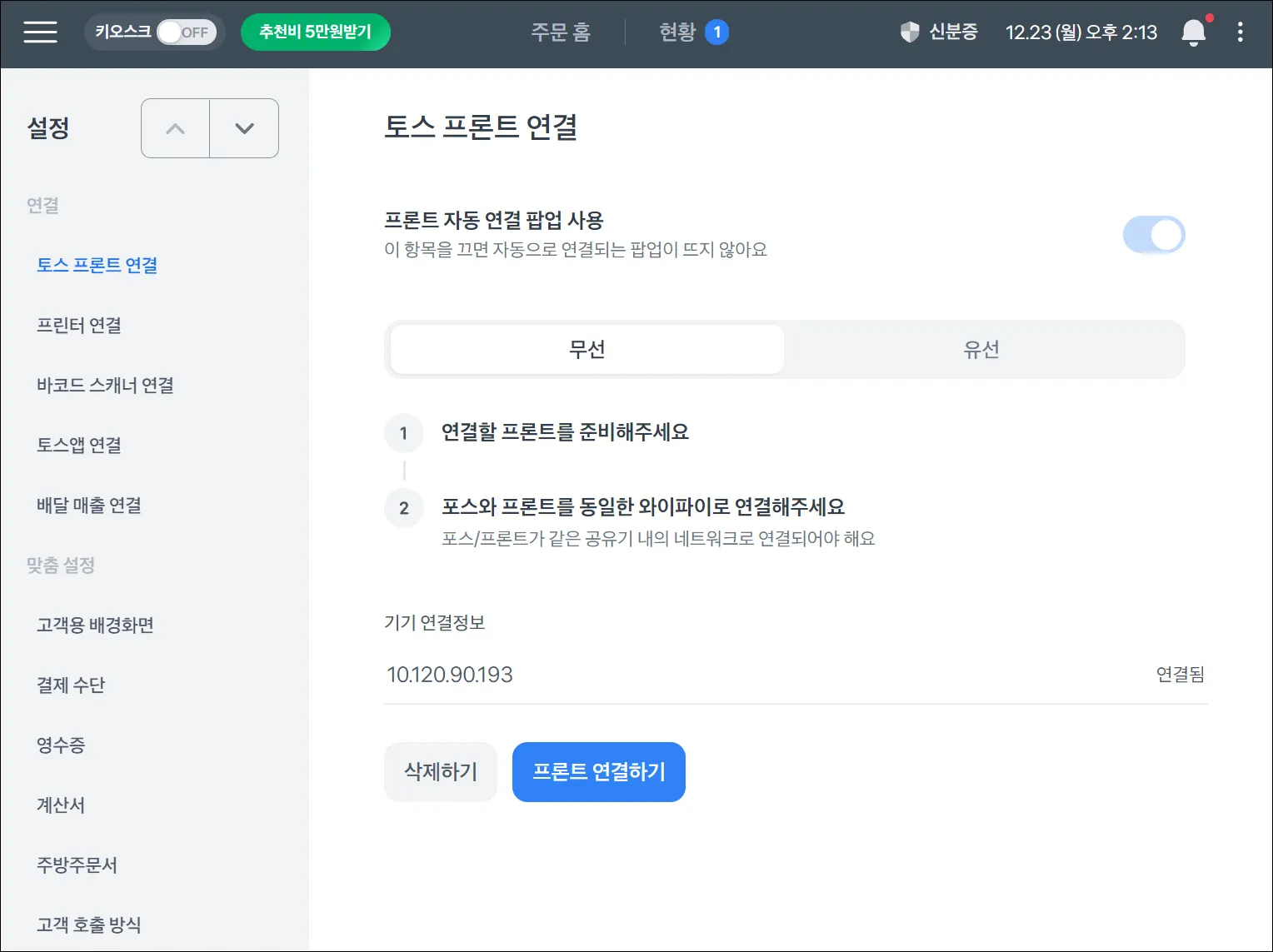The width and height of the screenshot is (1273, 952).
Task: Click the 토스 프론트 연결 page heading
Action: (481, 127)
